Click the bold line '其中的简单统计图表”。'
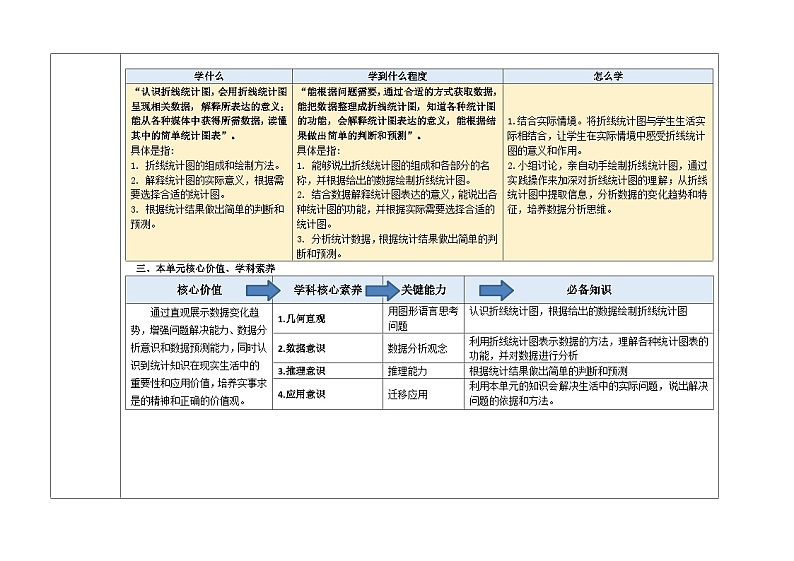 coord(183,136)
